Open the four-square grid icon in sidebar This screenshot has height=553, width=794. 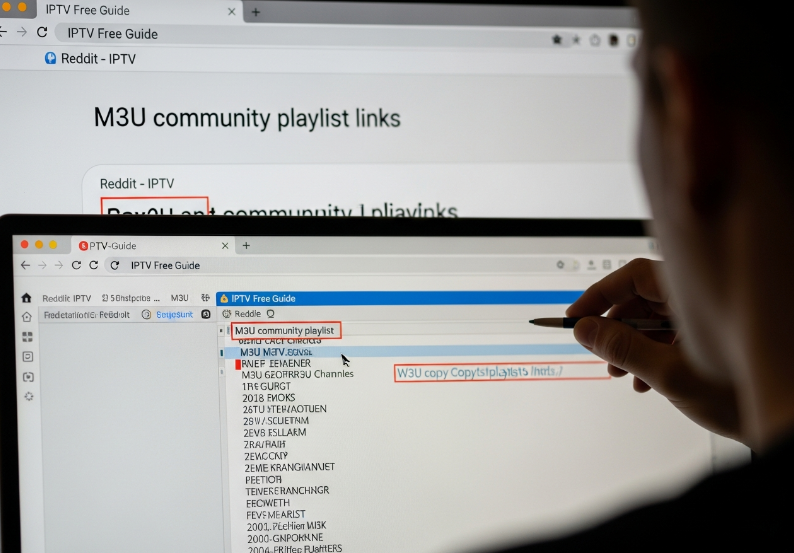click(x=27, y=337)
